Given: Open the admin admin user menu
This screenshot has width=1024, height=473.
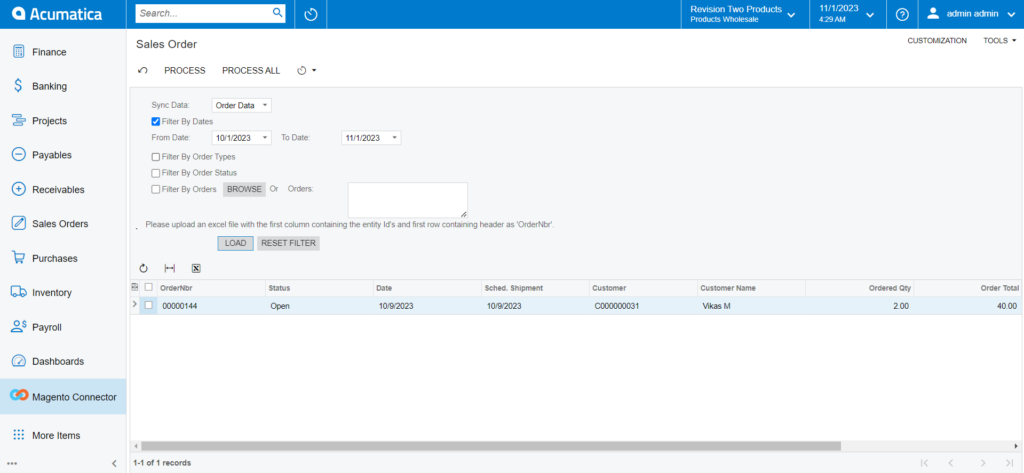Looking at the screenshot, I should tap(971, 14).
